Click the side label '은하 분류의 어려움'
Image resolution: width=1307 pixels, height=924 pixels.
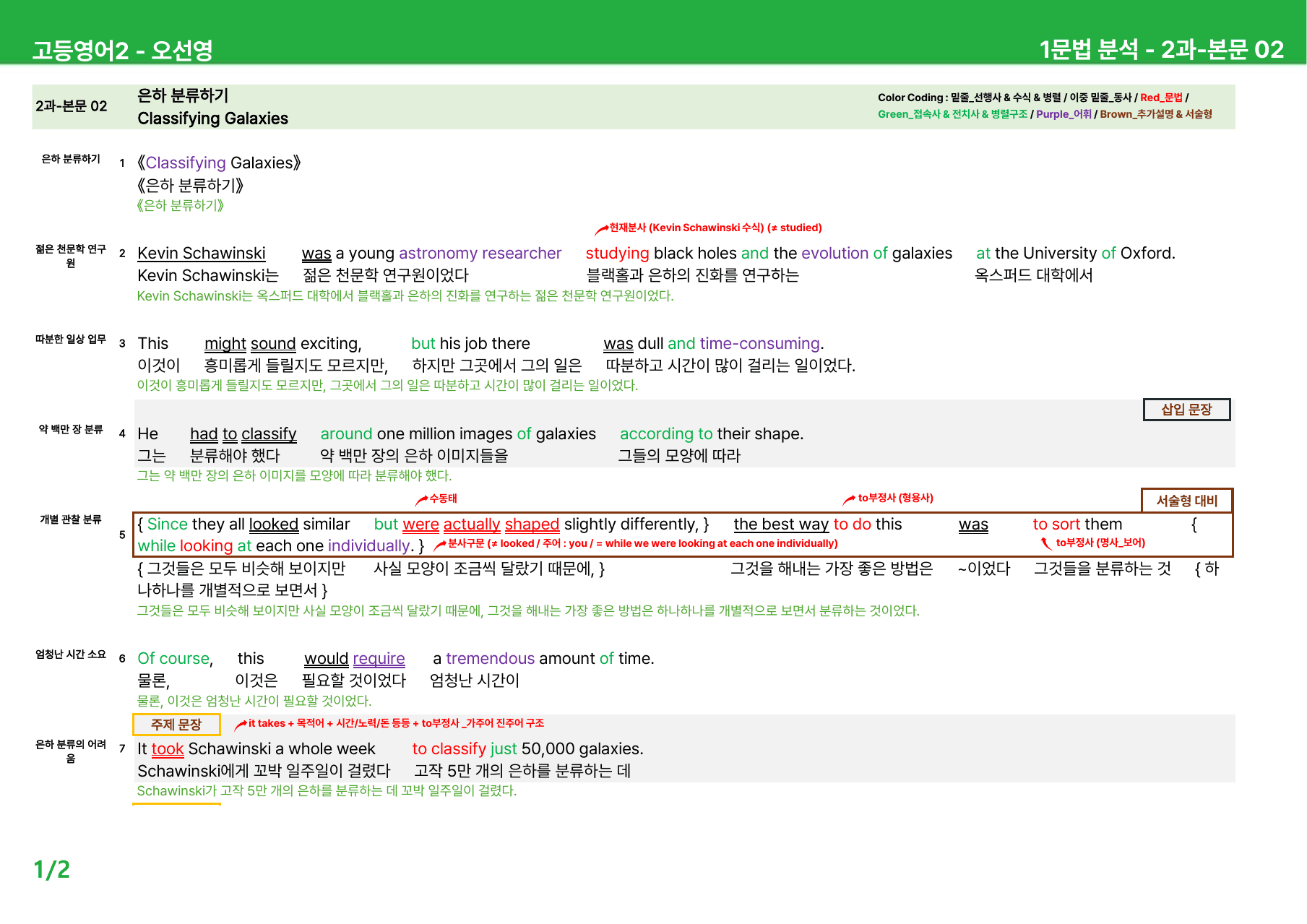pos(71,751)
